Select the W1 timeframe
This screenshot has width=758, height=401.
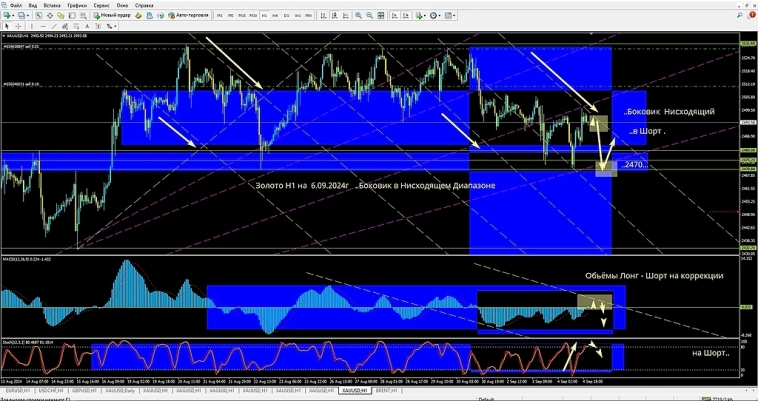click(x=297, y=15)
